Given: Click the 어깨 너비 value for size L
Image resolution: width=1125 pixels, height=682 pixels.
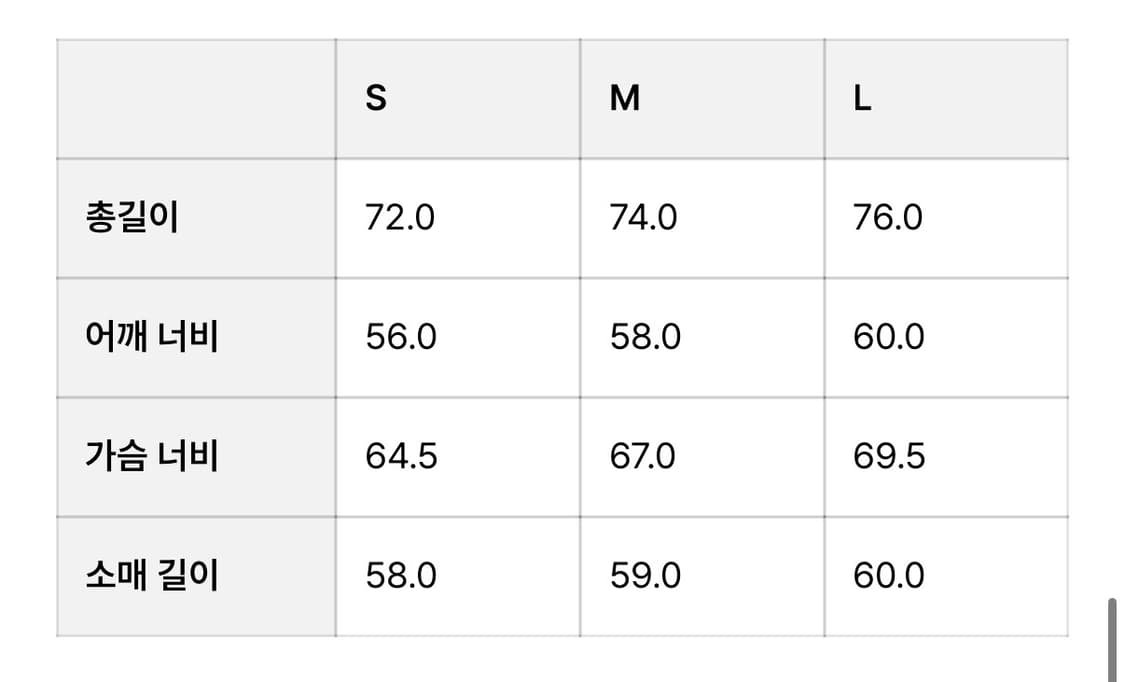Looking at the screenshot, I should click(889, 336).
